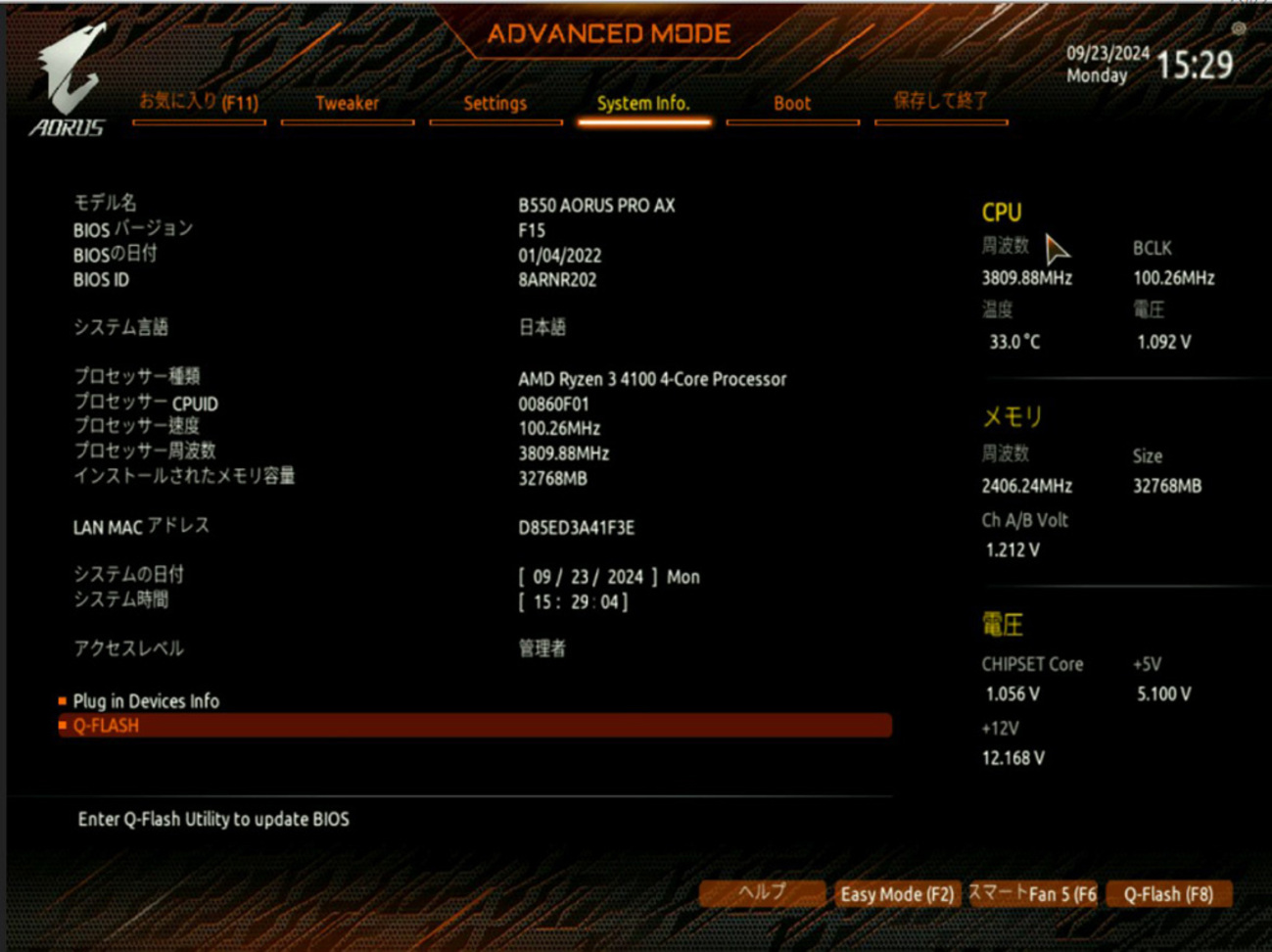Change system language value 日本語
This screenshot has width=1272, height=952.
click(542, 327)
